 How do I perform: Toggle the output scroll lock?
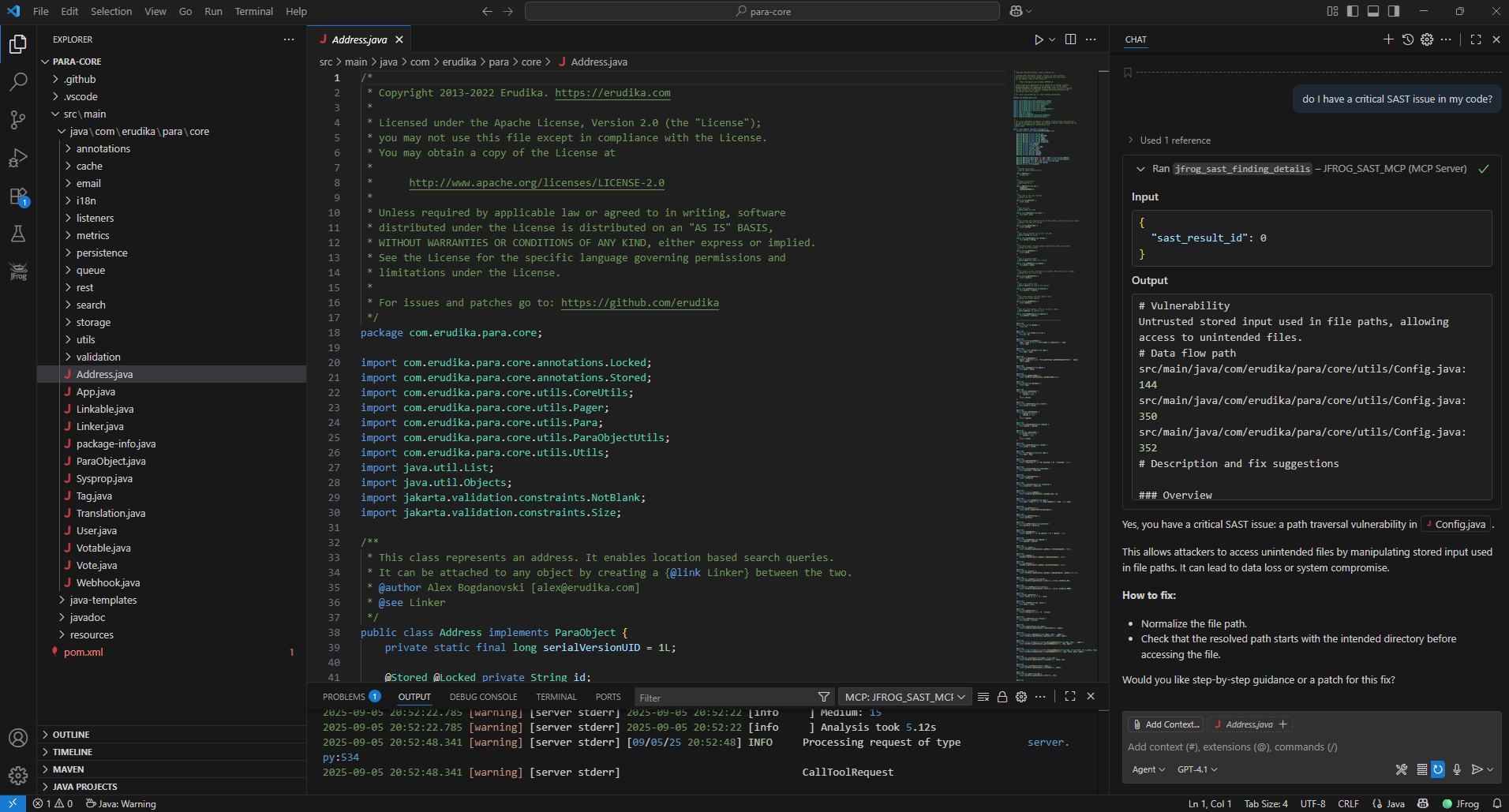pyautogui.click(x=1002, y=697)
